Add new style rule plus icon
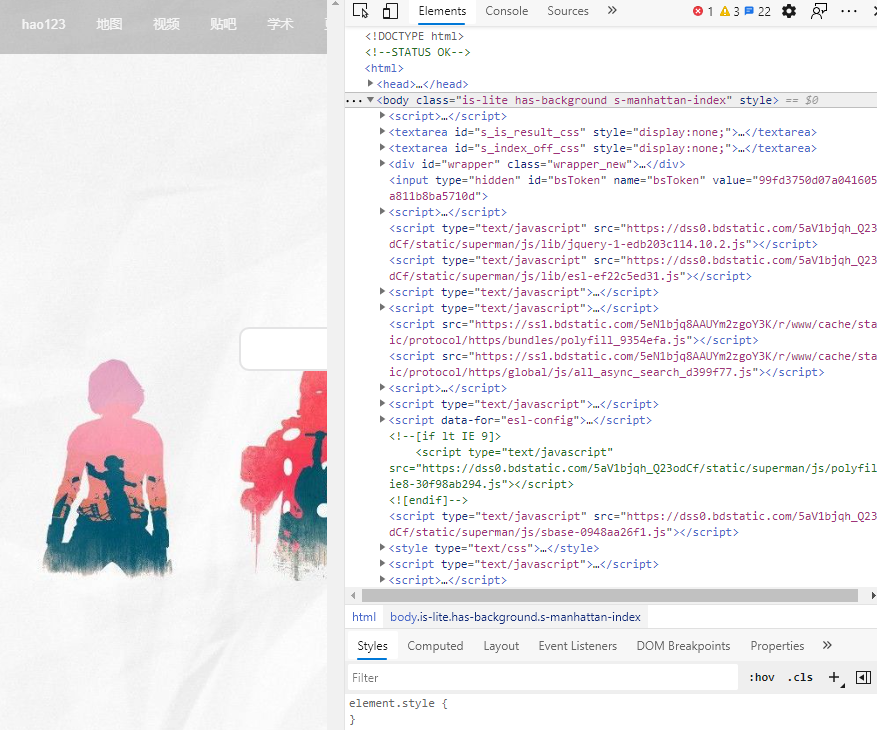 pyautogui.click(x=836, y=677)
